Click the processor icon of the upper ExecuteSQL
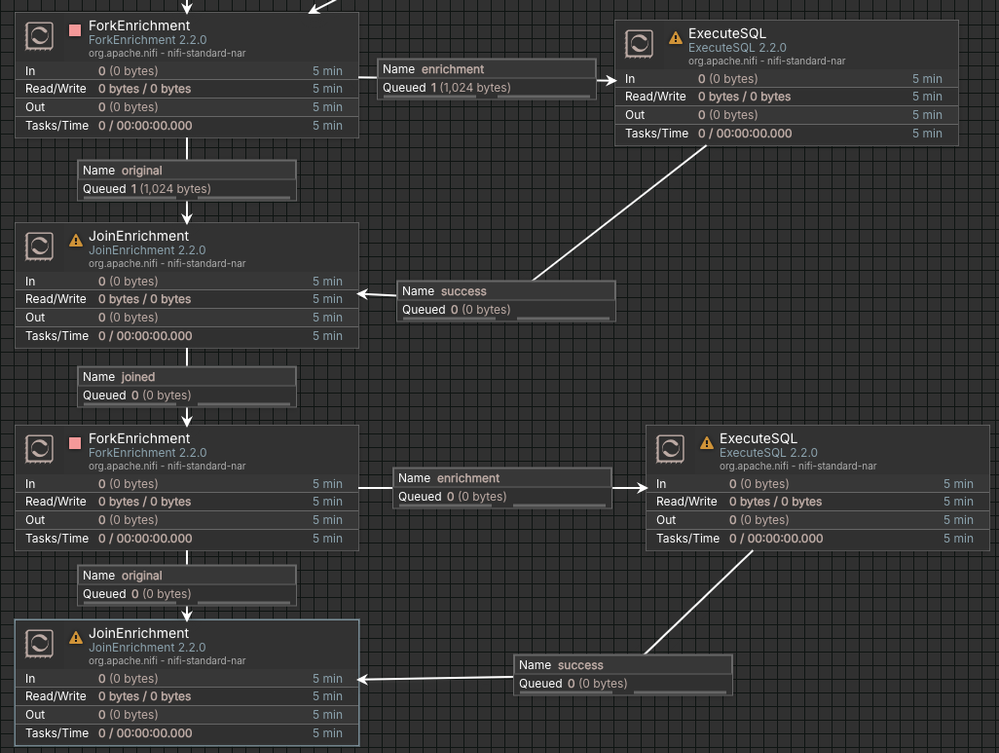This screenshot has width=999, height=753. click(x=638, y=43)
